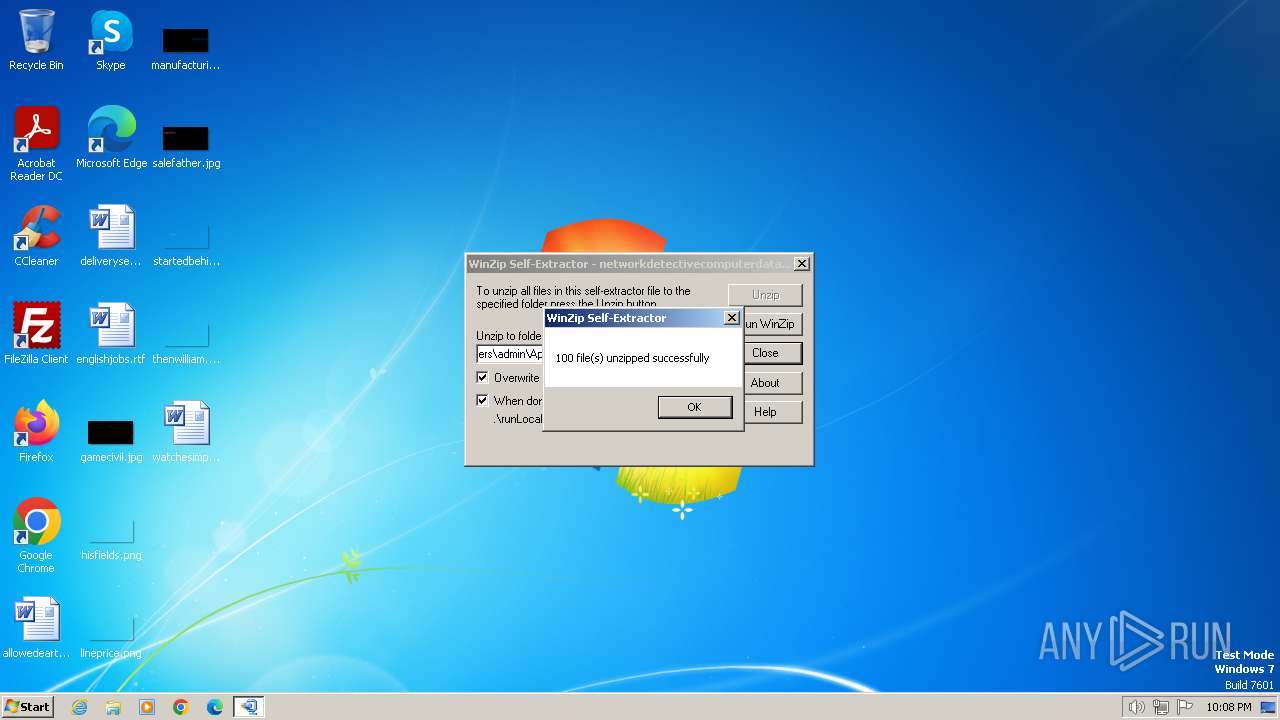1280x720 pixels.
Task: Open Internet Explorer from the taskbar
Action: (79, 707)
